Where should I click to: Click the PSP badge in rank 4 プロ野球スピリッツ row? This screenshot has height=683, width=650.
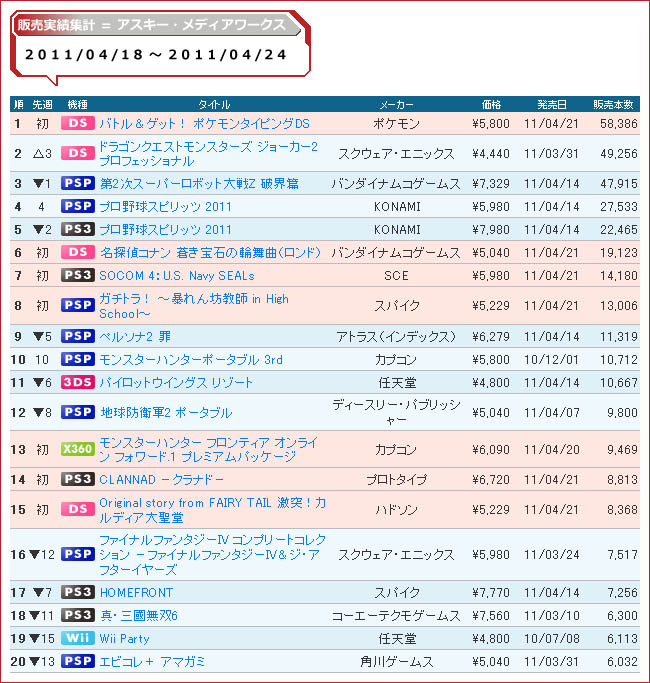coord(78,206)
